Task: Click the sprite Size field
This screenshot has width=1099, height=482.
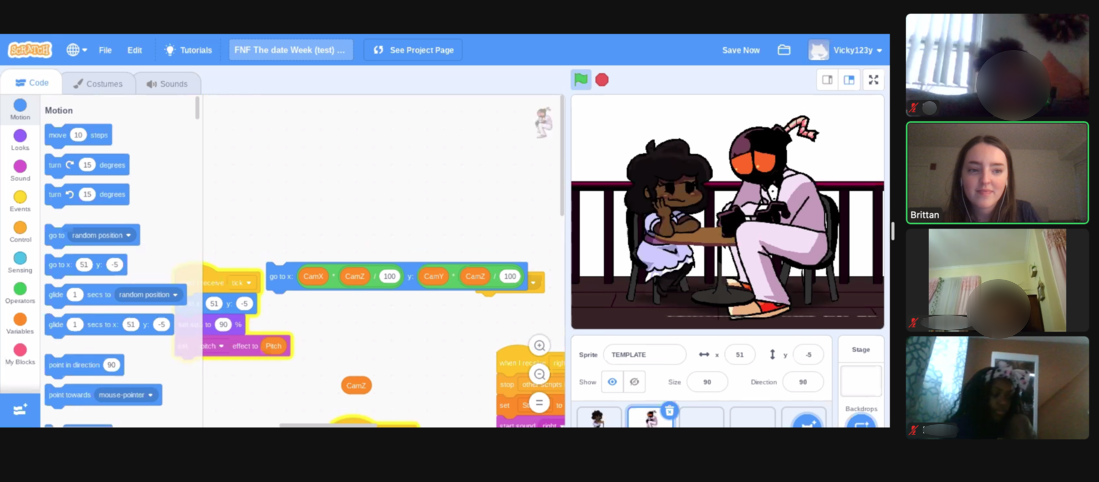Action: tap(707, 382)
